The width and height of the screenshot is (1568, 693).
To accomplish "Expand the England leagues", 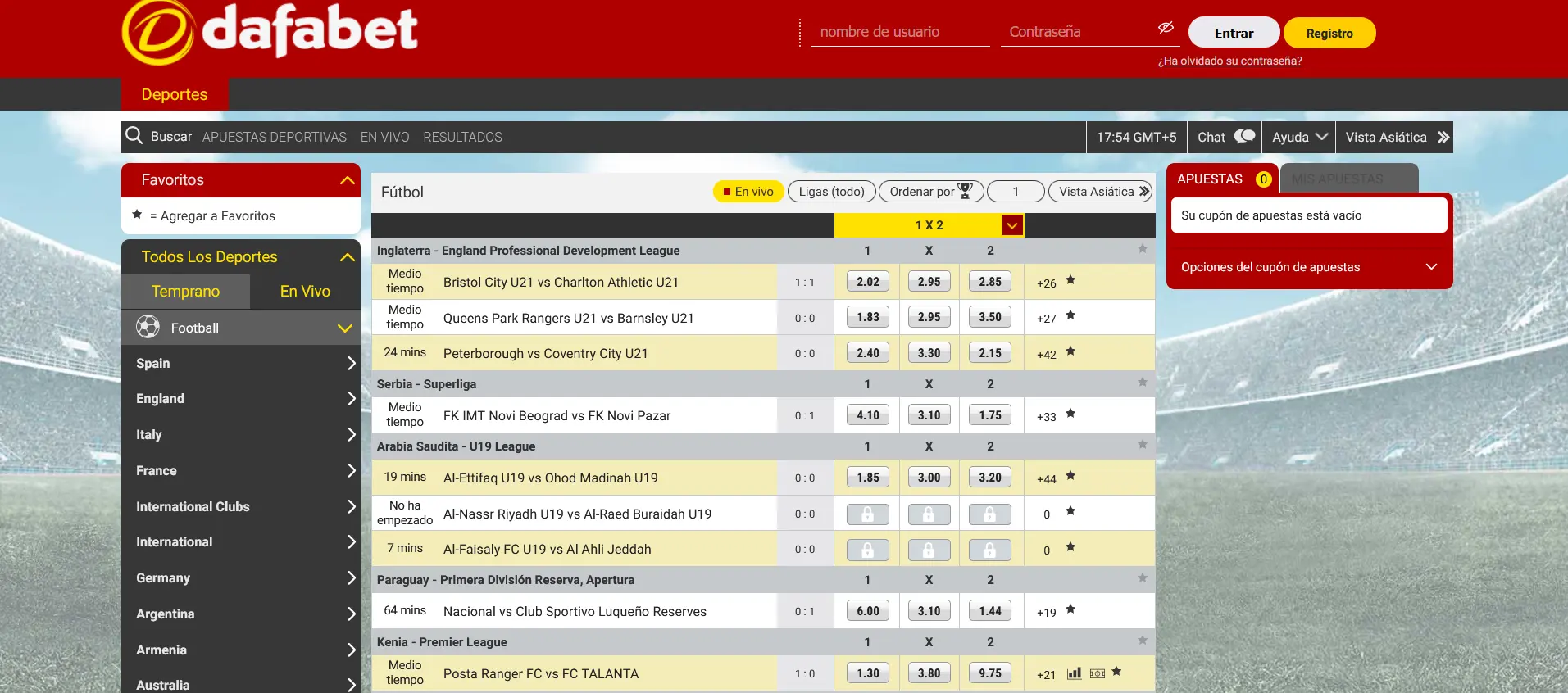I will (241, 399).
